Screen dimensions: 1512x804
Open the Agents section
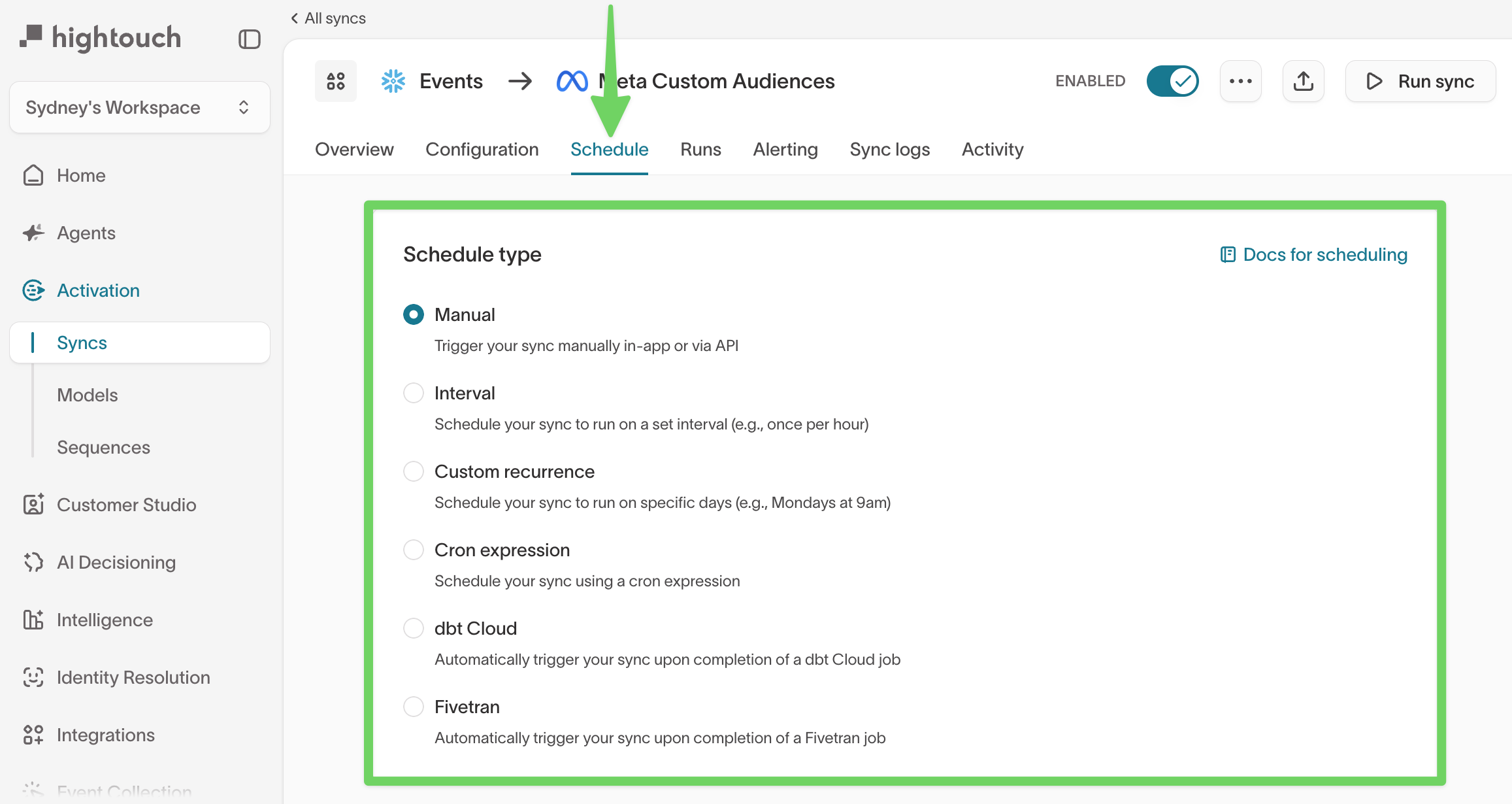[x=86, y=233]
